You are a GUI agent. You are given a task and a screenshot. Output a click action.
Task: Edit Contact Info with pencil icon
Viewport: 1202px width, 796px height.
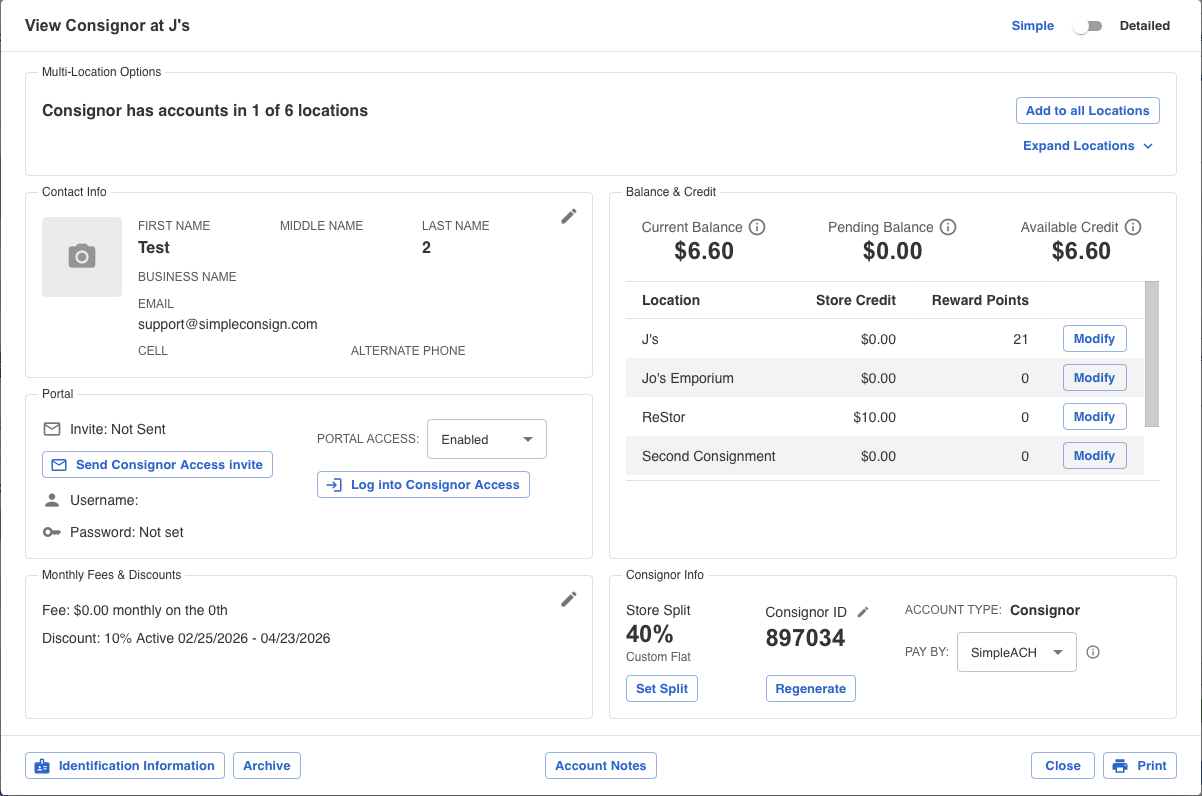569,216
